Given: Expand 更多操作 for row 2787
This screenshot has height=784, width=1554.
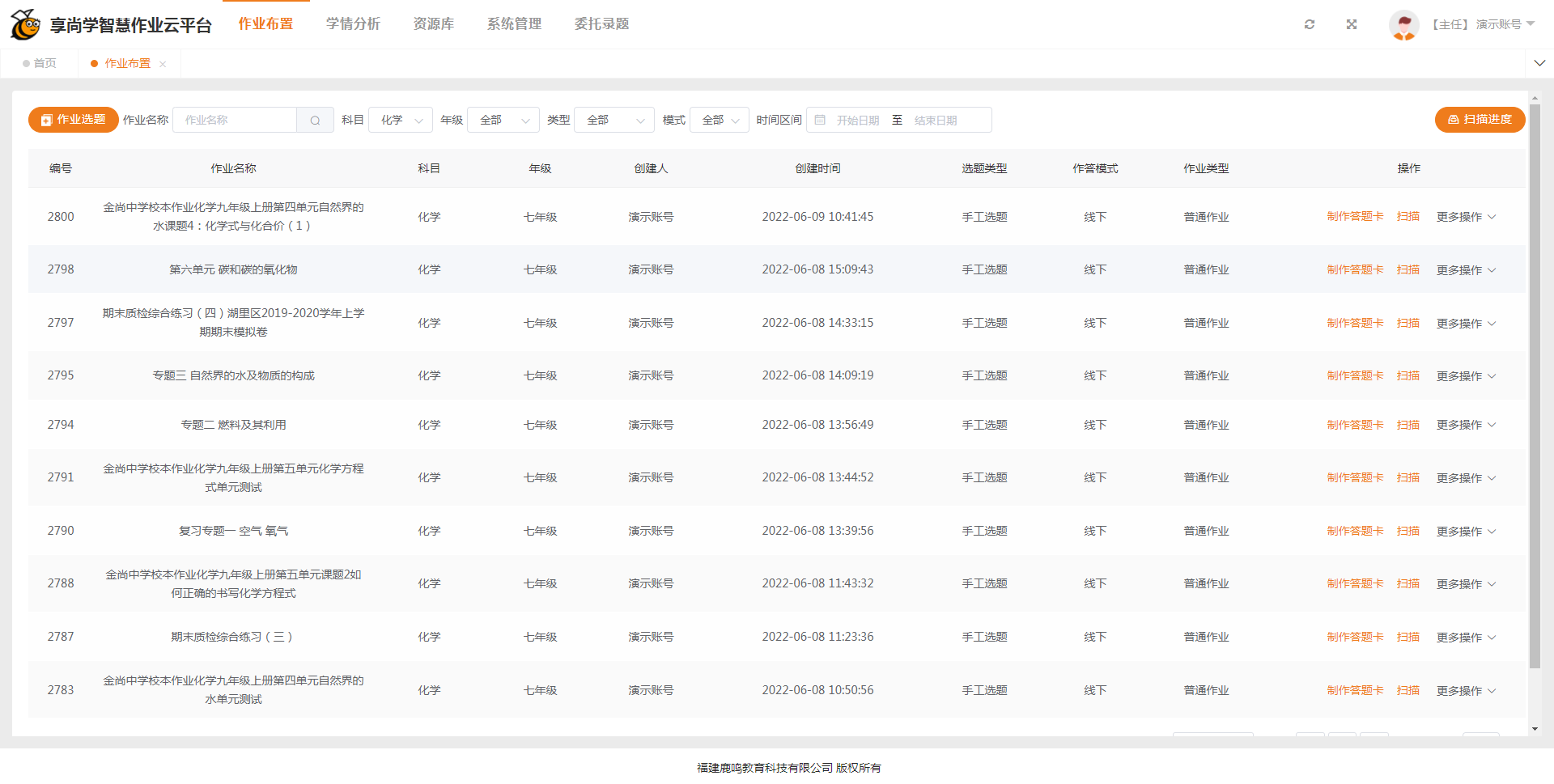Looking at the screenshot, I should (1466, 638).
